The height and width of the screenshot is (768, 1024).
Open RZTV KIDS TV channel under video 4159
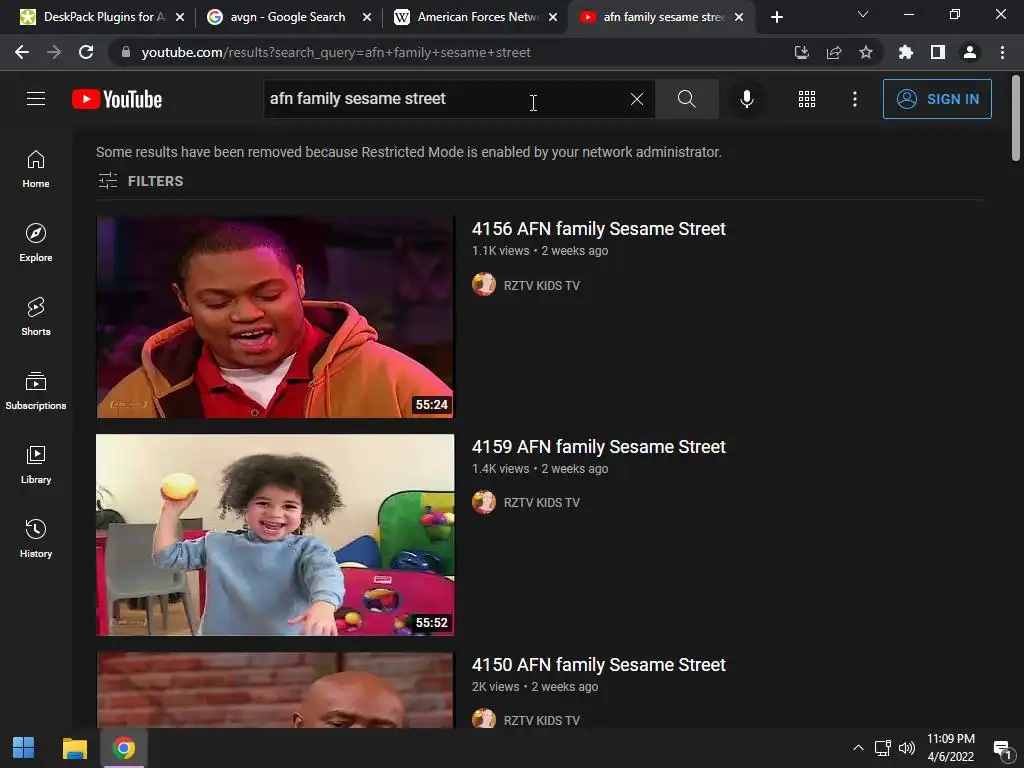541,502
